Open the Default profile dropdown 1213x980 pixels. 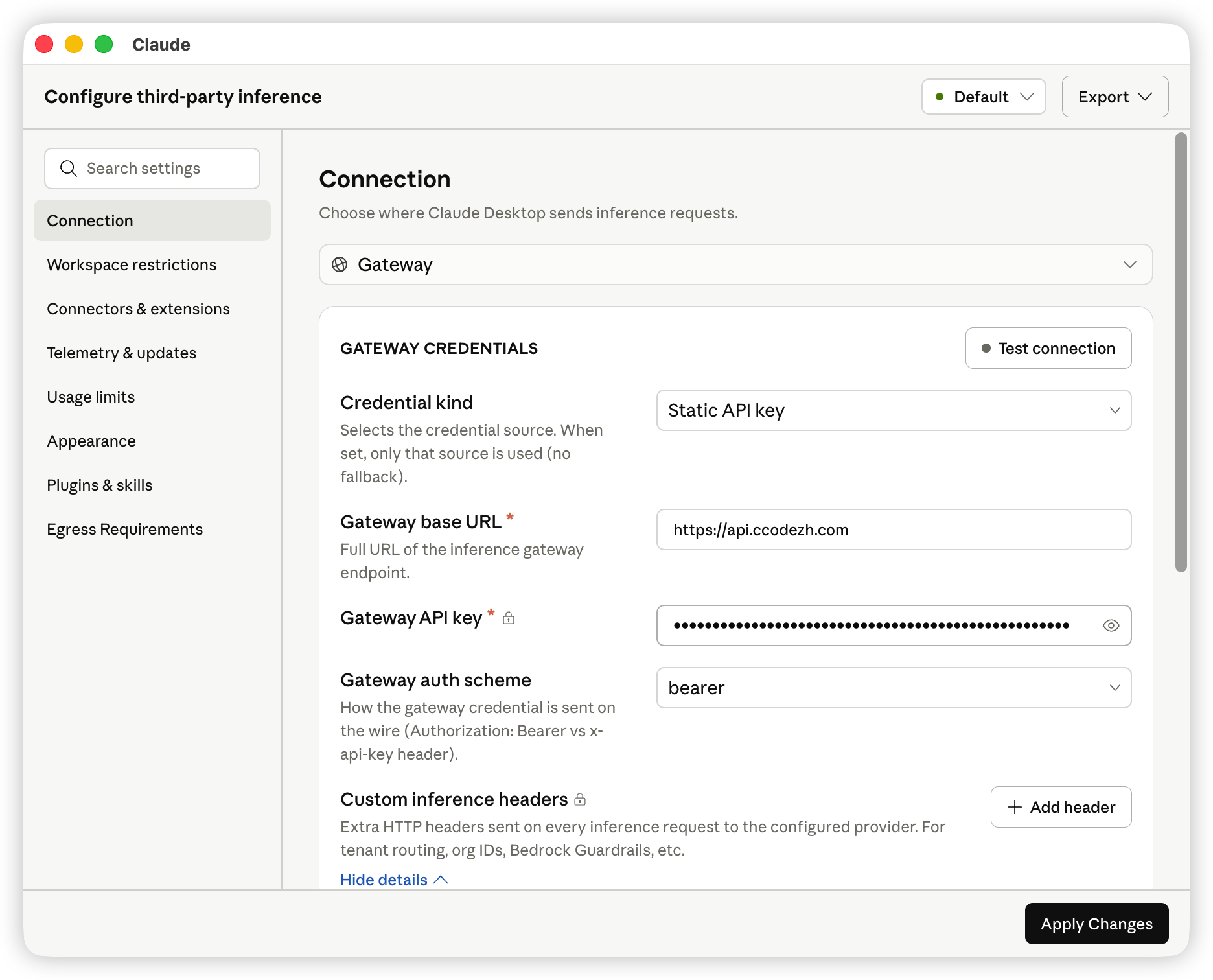(x=984, y=97)
